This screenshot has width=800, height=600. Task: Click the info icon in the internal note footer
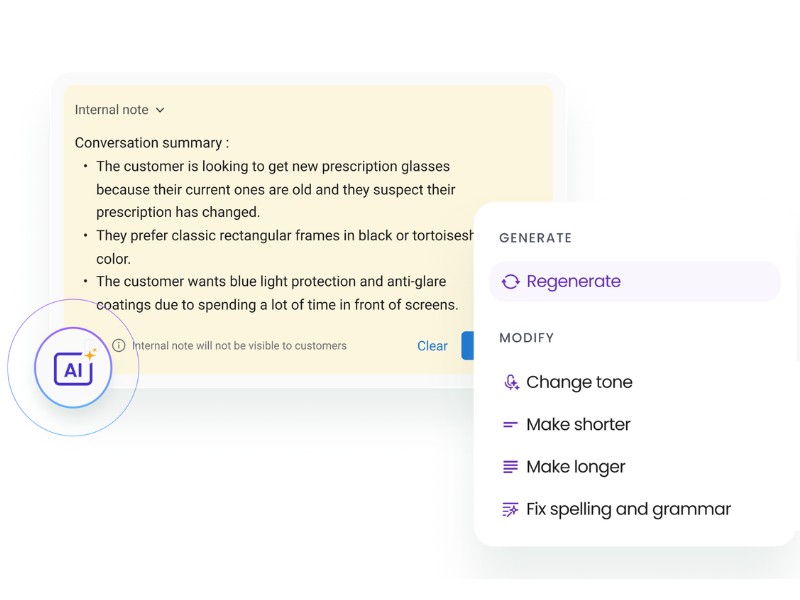pos(119,345)
